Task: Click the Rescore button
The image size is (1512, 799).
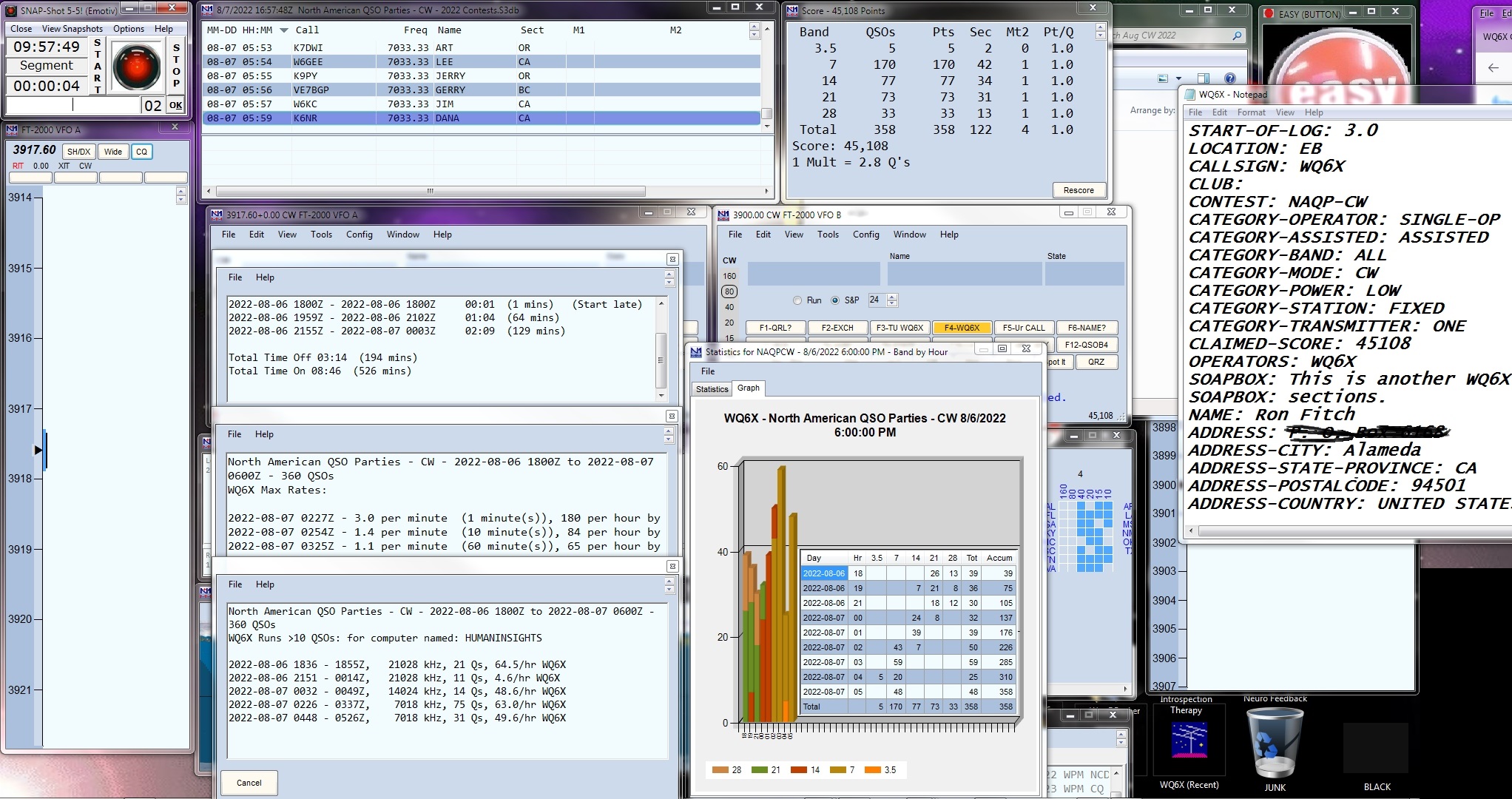Action: pos(1079,190)
